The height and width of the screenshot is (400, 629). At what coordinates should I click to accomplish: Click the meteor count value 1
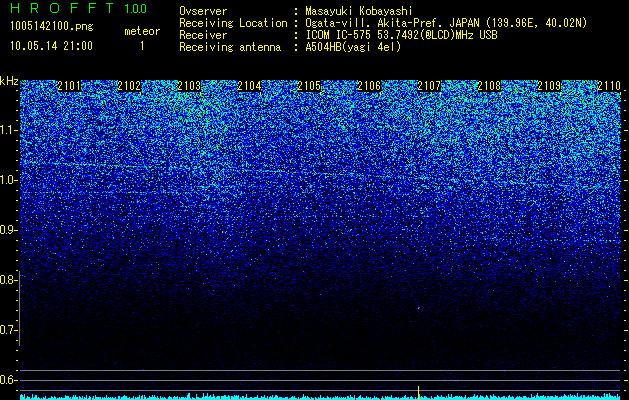point(142,46)
